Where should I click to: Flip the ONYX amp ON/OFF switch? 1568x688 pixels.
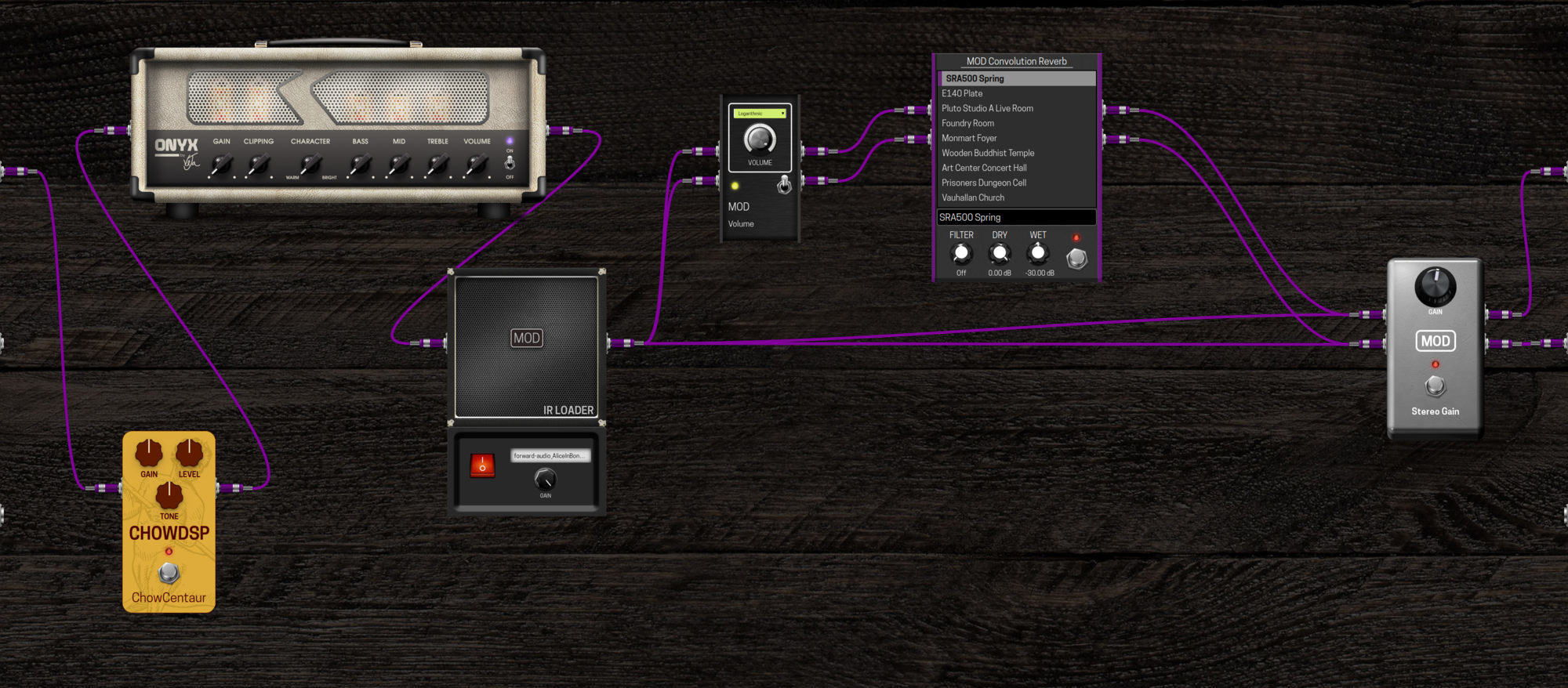(510, 162)
